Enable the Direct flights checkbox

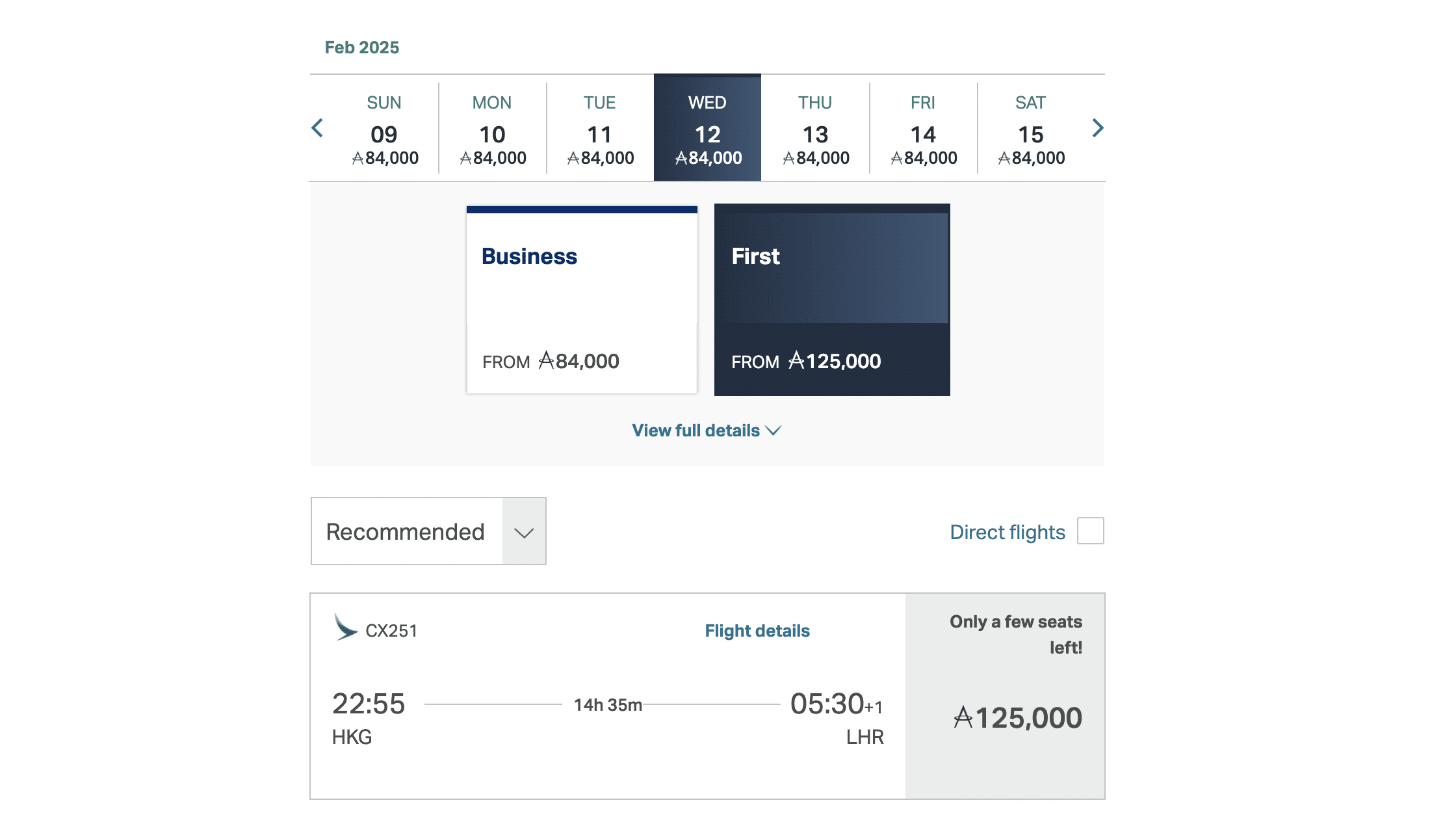(x=1090, y=531)
